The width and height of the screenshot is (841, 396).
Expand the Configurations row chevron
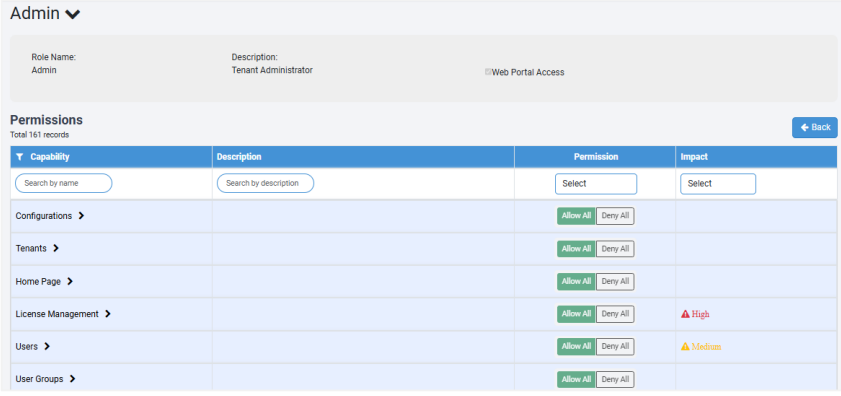pos(81,216)
